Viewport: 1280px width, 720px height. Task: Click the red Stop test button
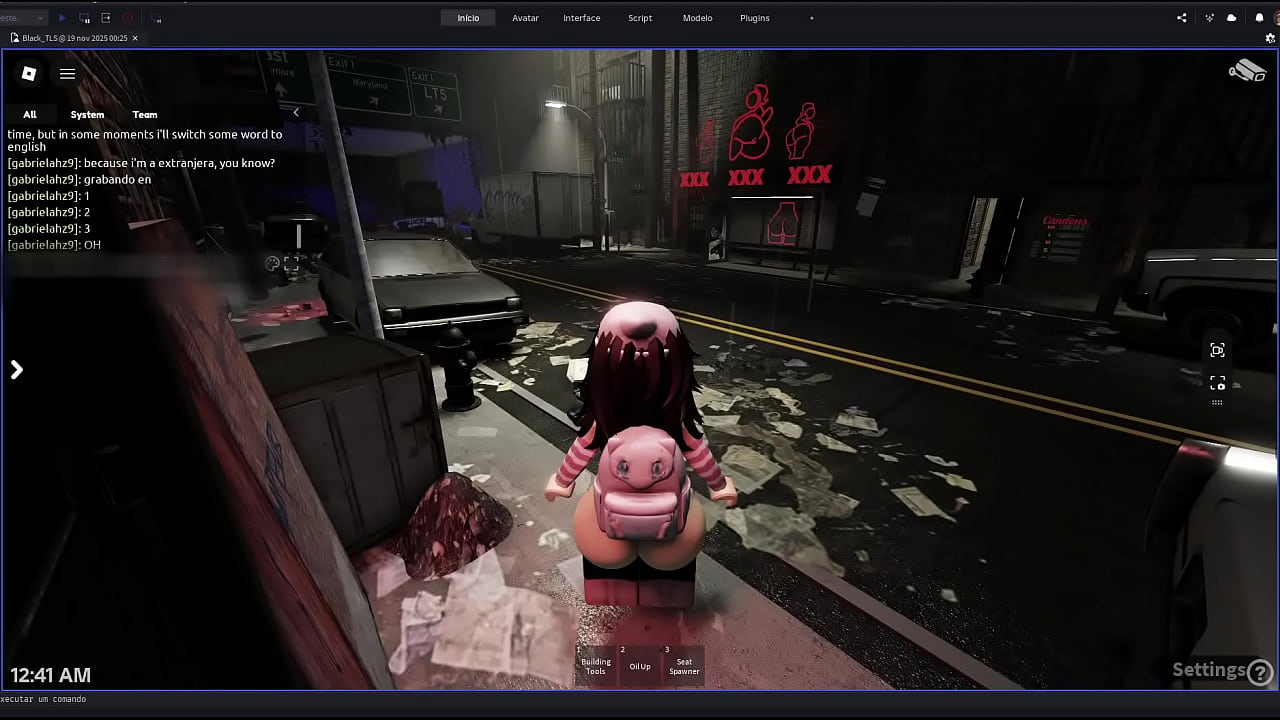(x=127, y=18)
